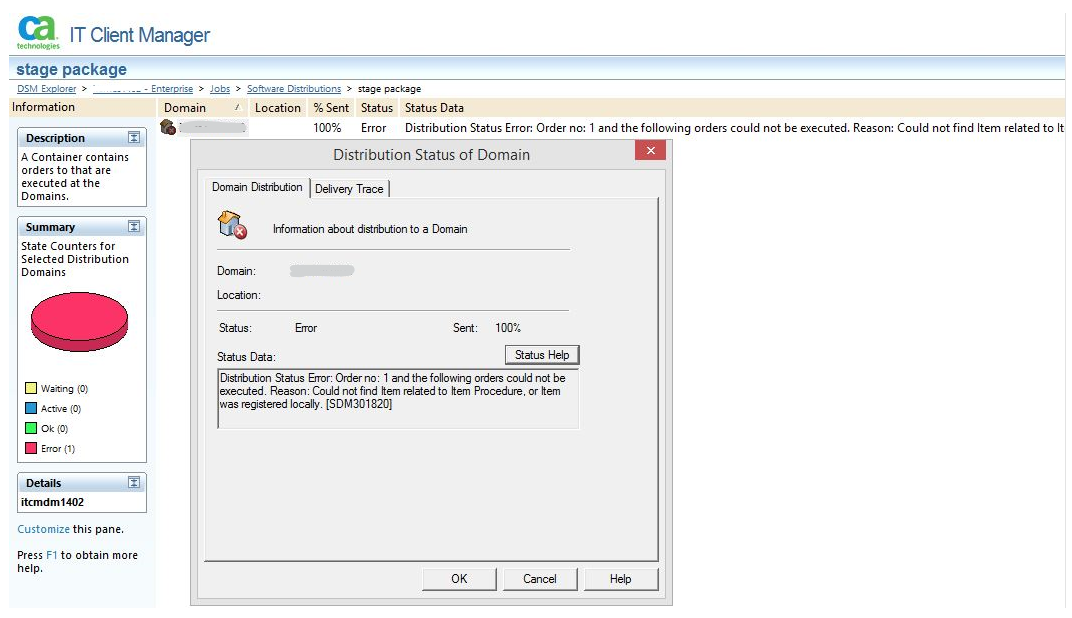Click the 'Error (1)' legend label
Screen dimensions: 1072x618
pos(58,448)
